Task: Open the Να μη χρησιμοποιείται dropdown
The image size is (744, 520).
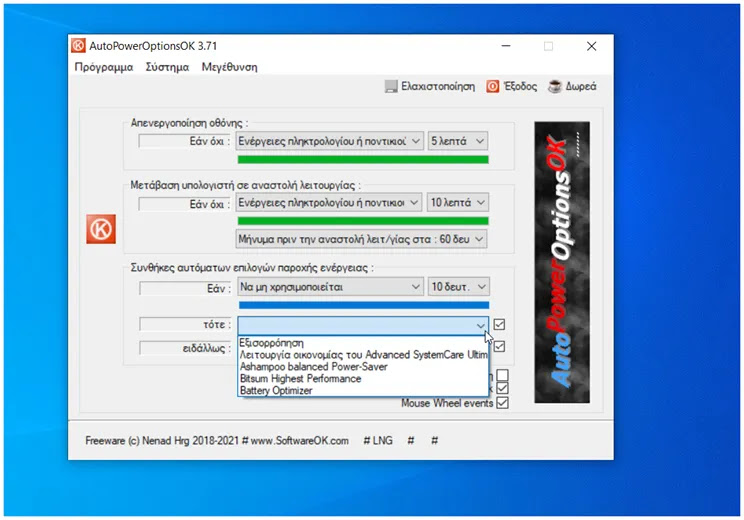Action: pos(330,287)
